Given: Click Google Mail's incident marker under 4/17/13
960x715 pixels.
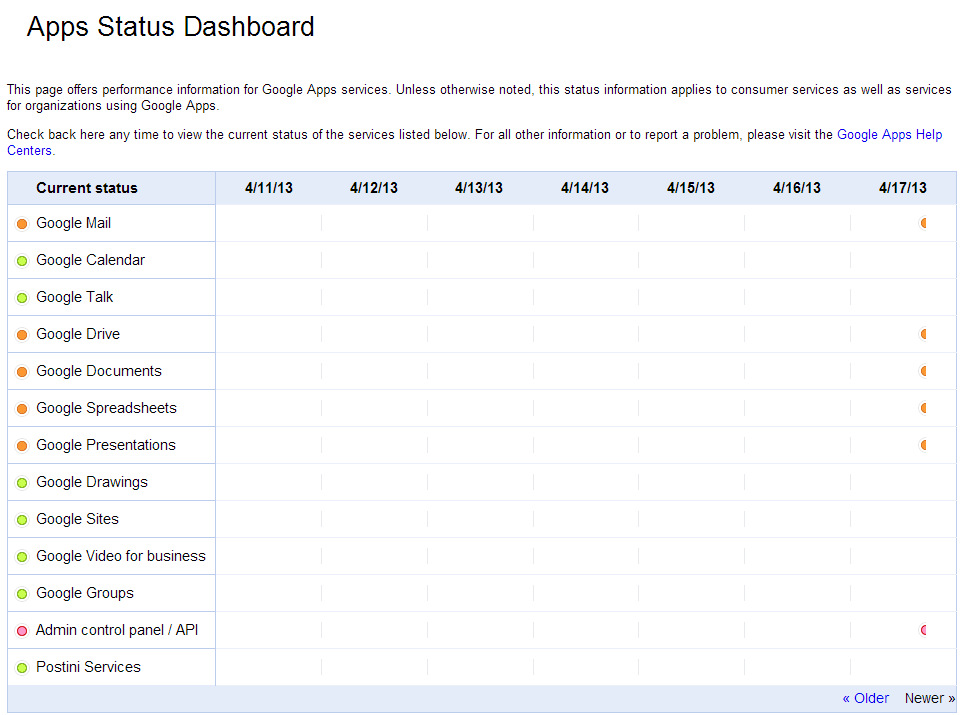Looking at the screenshot, I should coord(923,223).
